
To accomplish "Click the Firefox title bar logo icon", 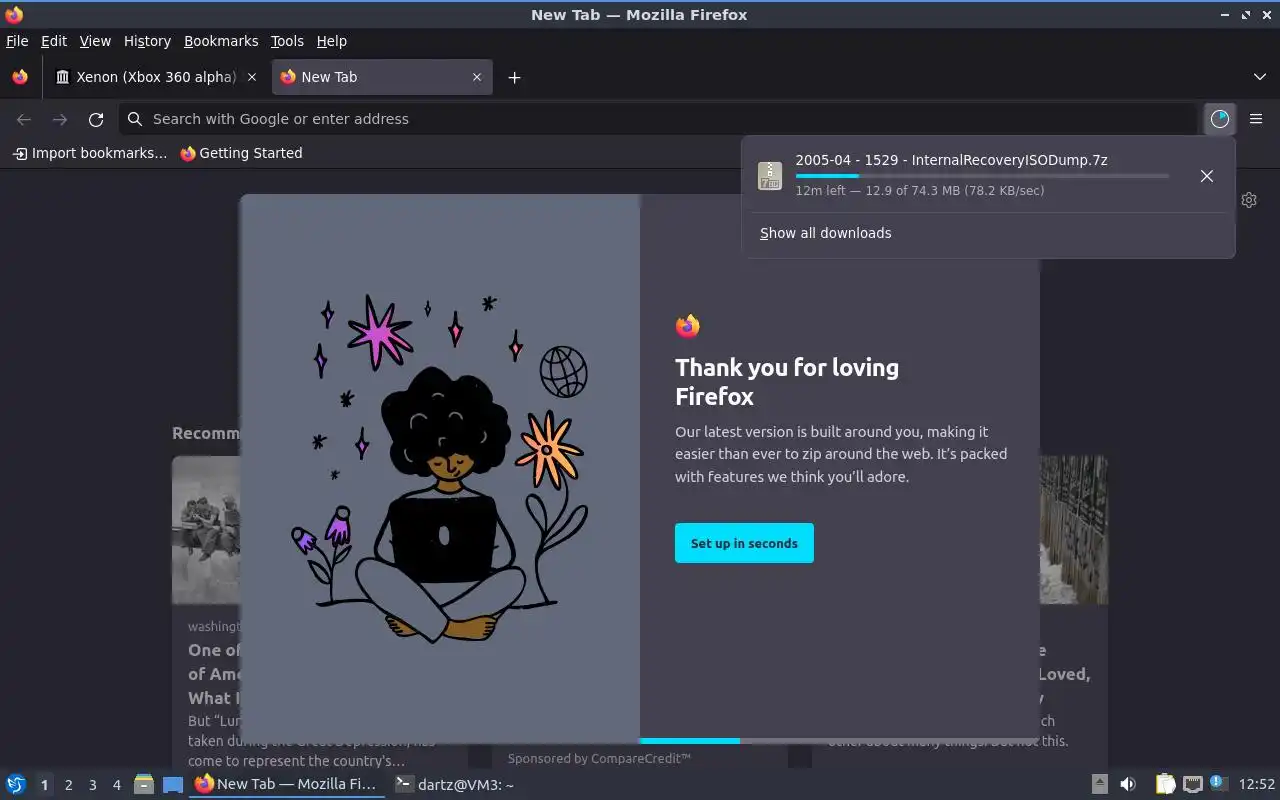I will click(14, 15).
